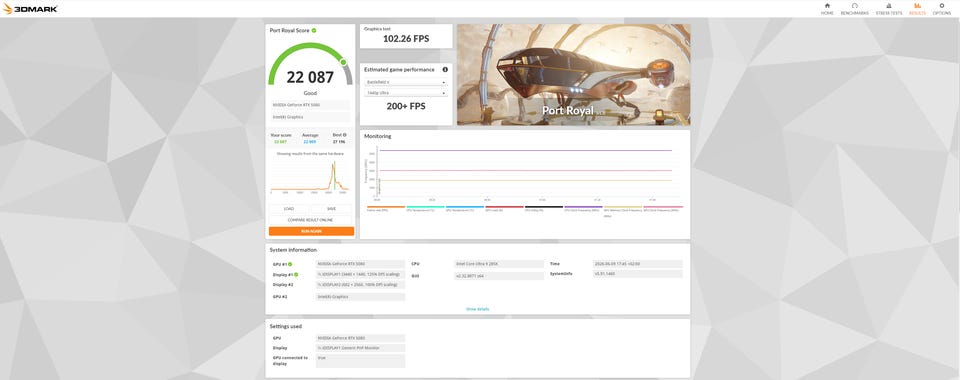Click the green checkmark beside Port Royal Score
Image resolution: width=960 pixels, height=380 pixels.
pyautogui.click(x=314, y=30)
